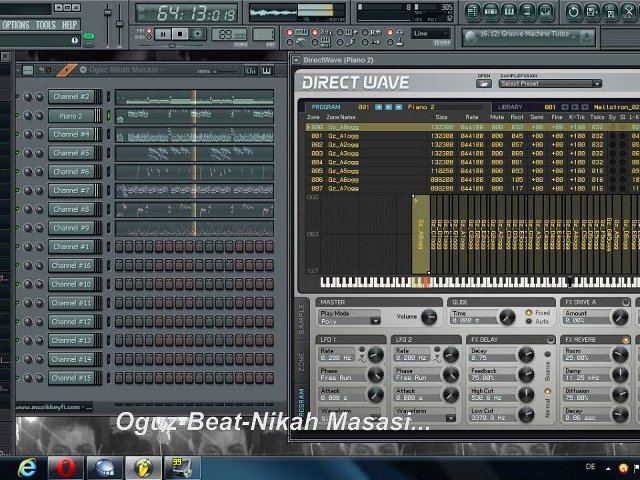Select the Piano 2 channel button
This screenshot has width=640, height=480.
click(71, 116)
